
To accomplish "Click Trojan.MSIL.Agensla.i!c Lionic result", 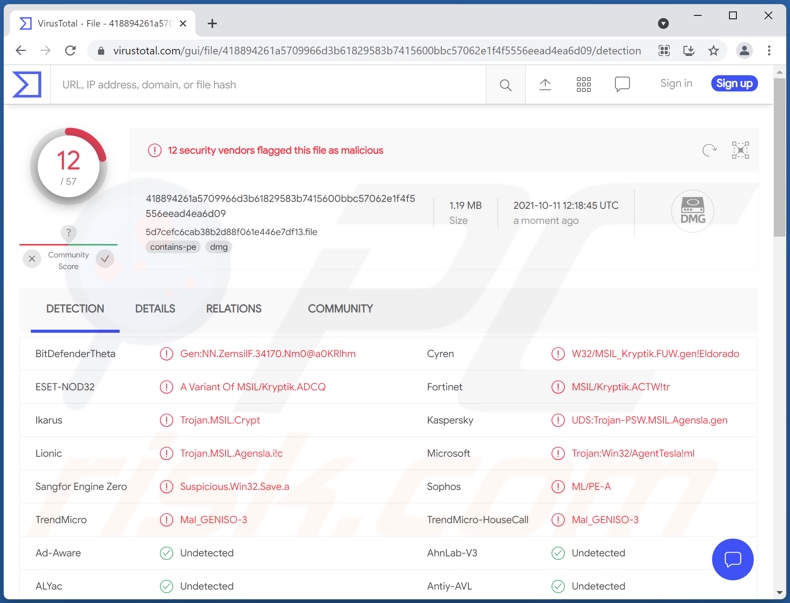I will tap(231, 453).
